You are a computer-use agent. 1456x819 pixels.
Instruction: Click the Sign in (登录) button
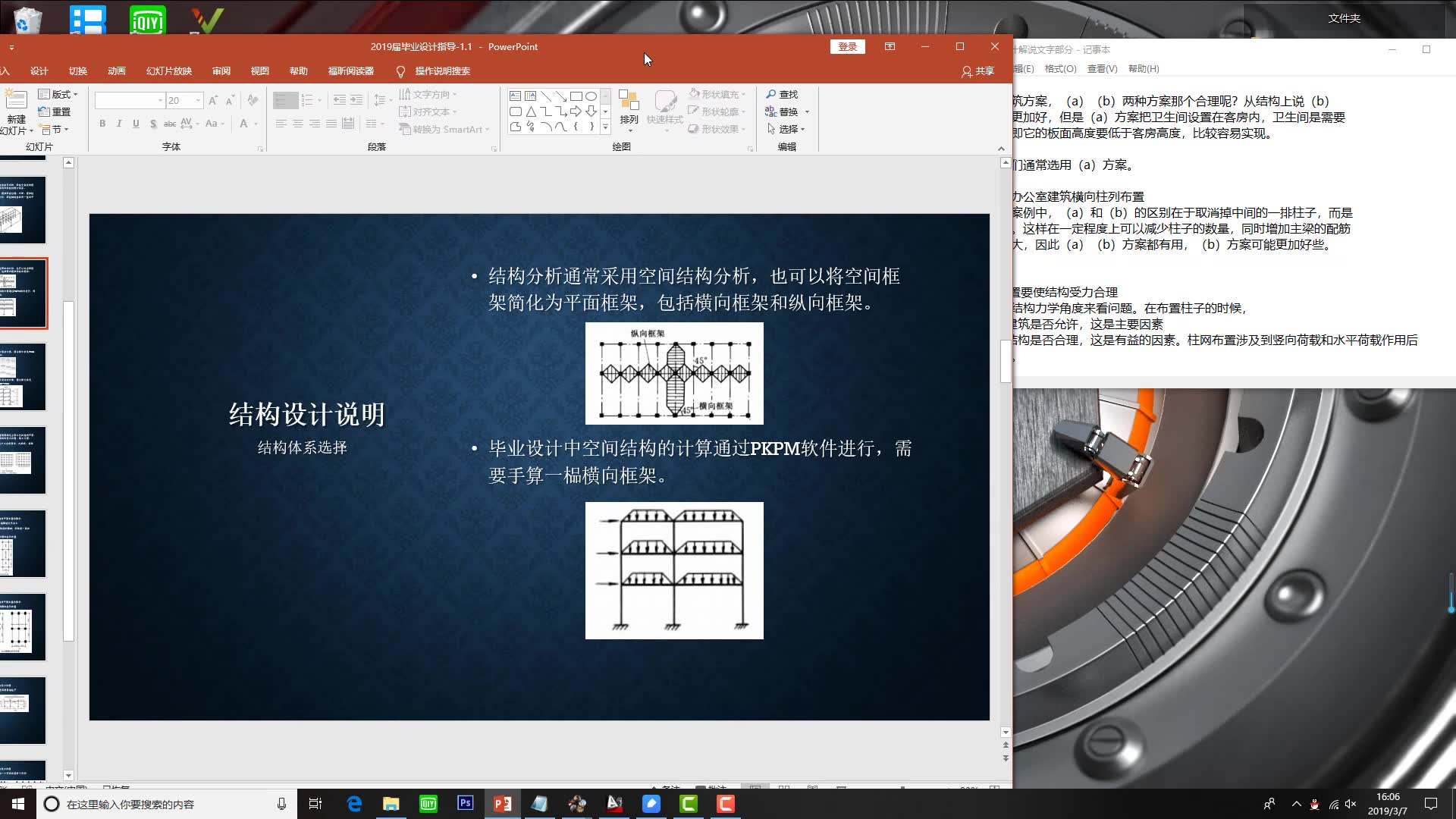pos(847,46)
